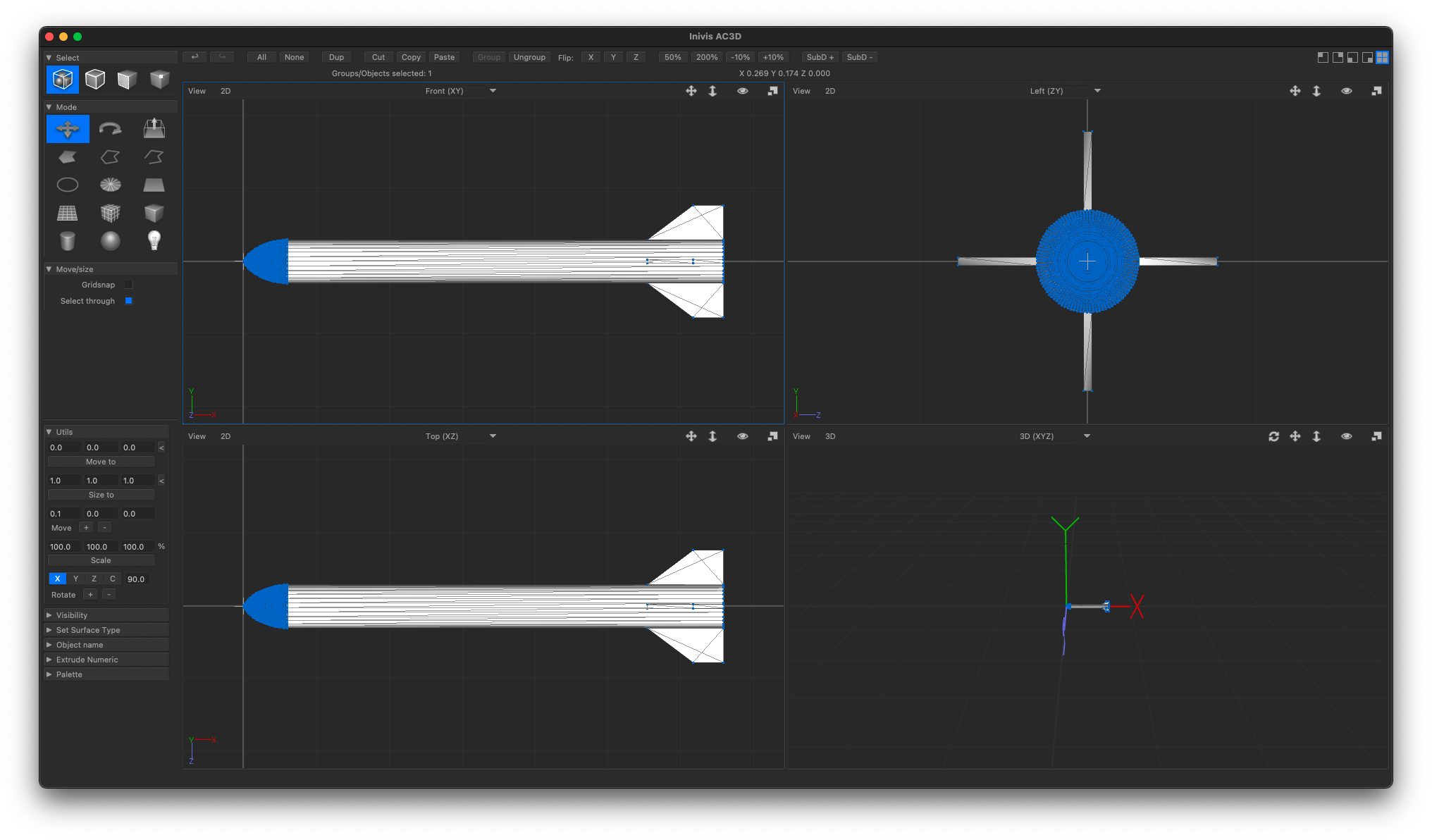Open View menu in Top pane
The width and height of the screenshot is (1432, 840).
click(197, 436)
